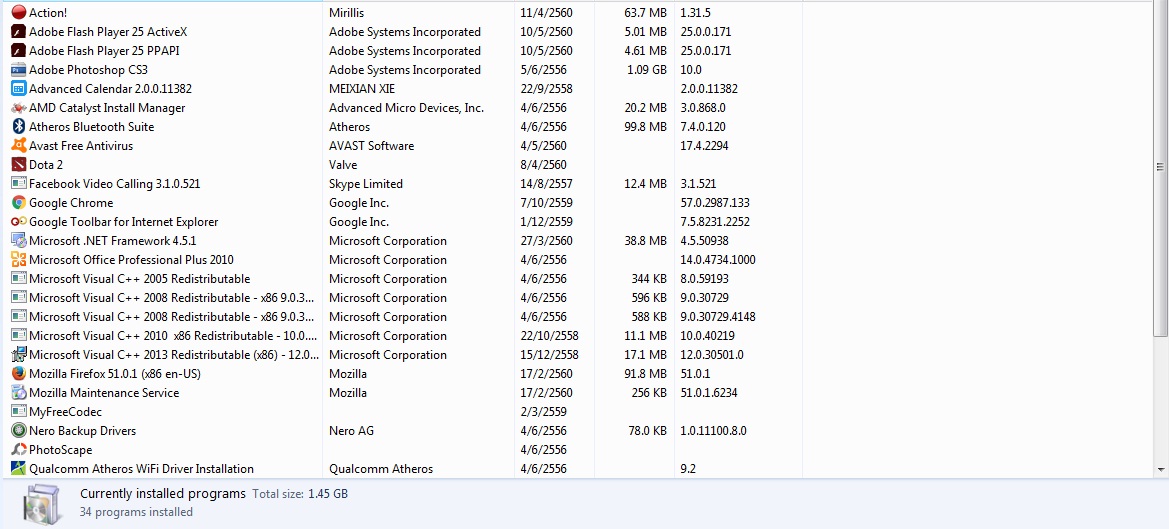Click the AMD Catalyst Install Manager icon
This screenshot has width=1169, height=529.
tap(19, 108)
